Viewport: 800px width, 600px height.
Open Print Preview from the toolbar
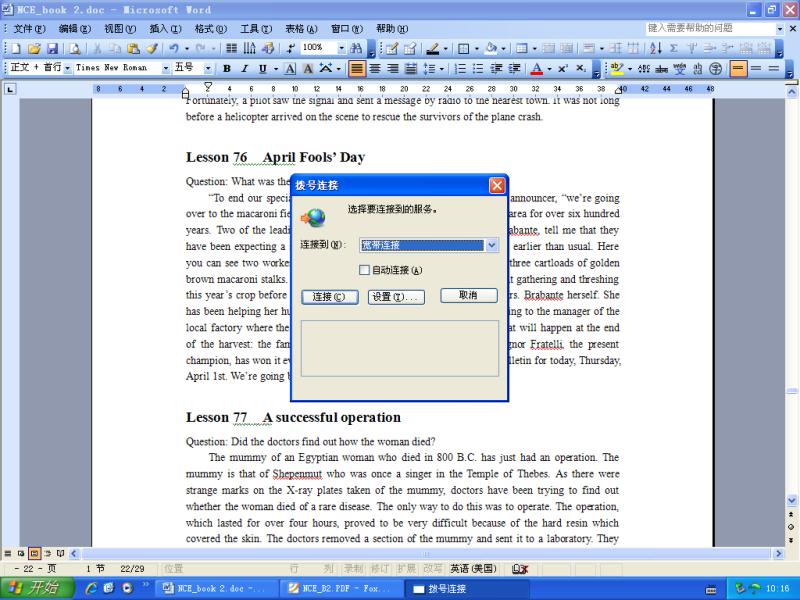pos(75,48)
